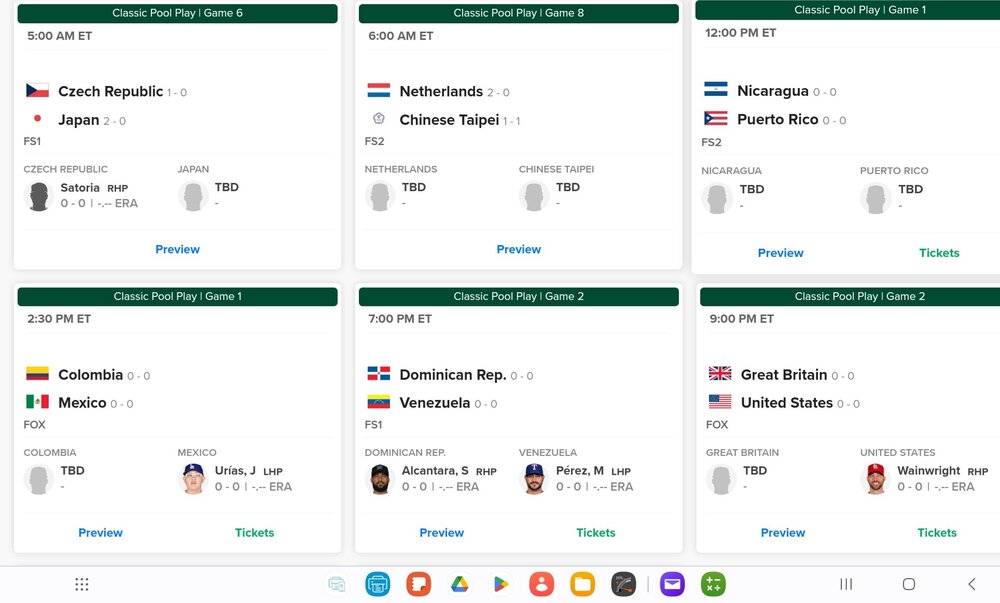Open the purple Email app icon
Image resolution: width=1000 pixels, height=603 pixels.
click(672, 584)
